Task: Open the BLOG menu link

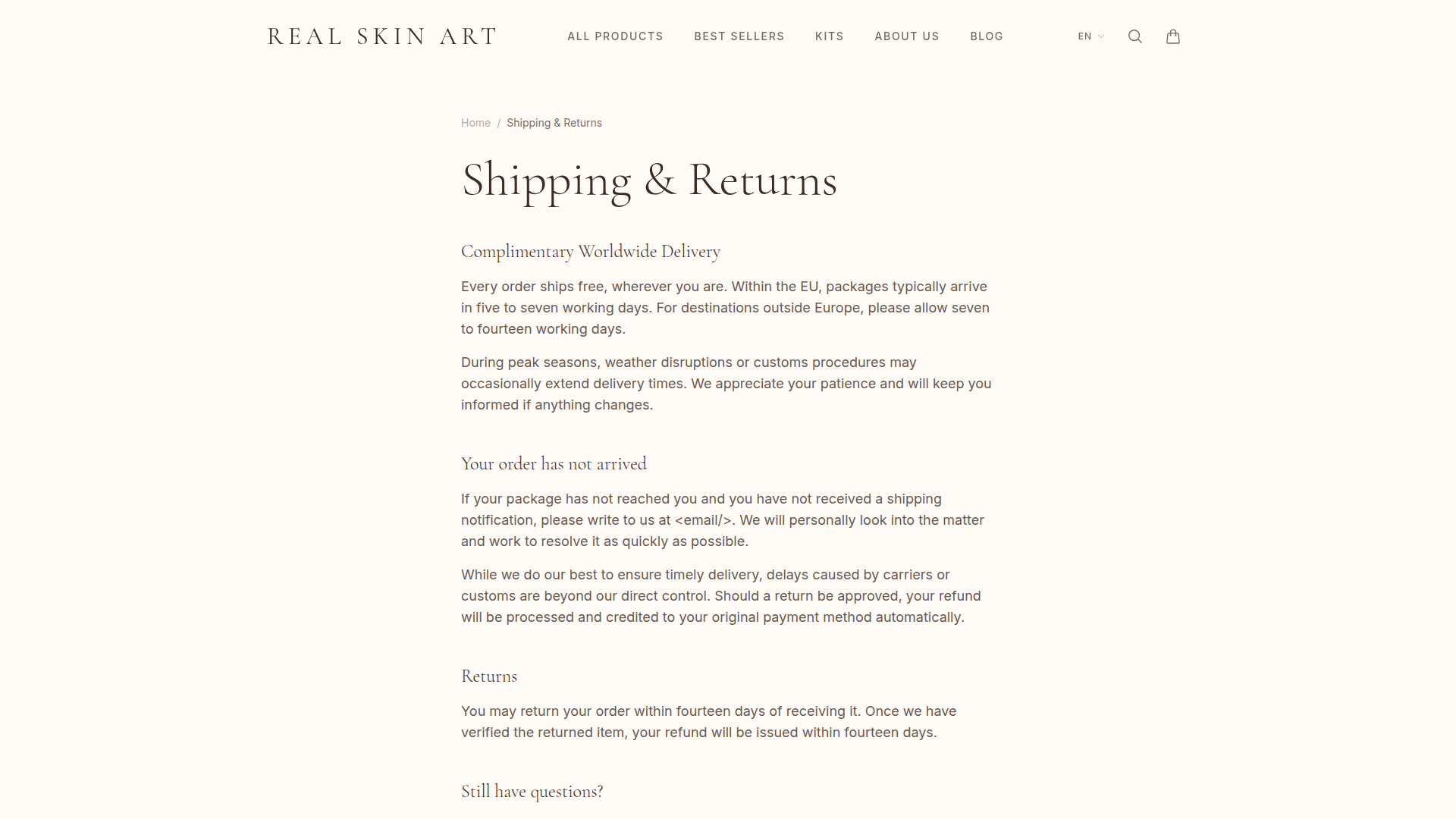Action: pyautogui.click(x=986, y=36)
